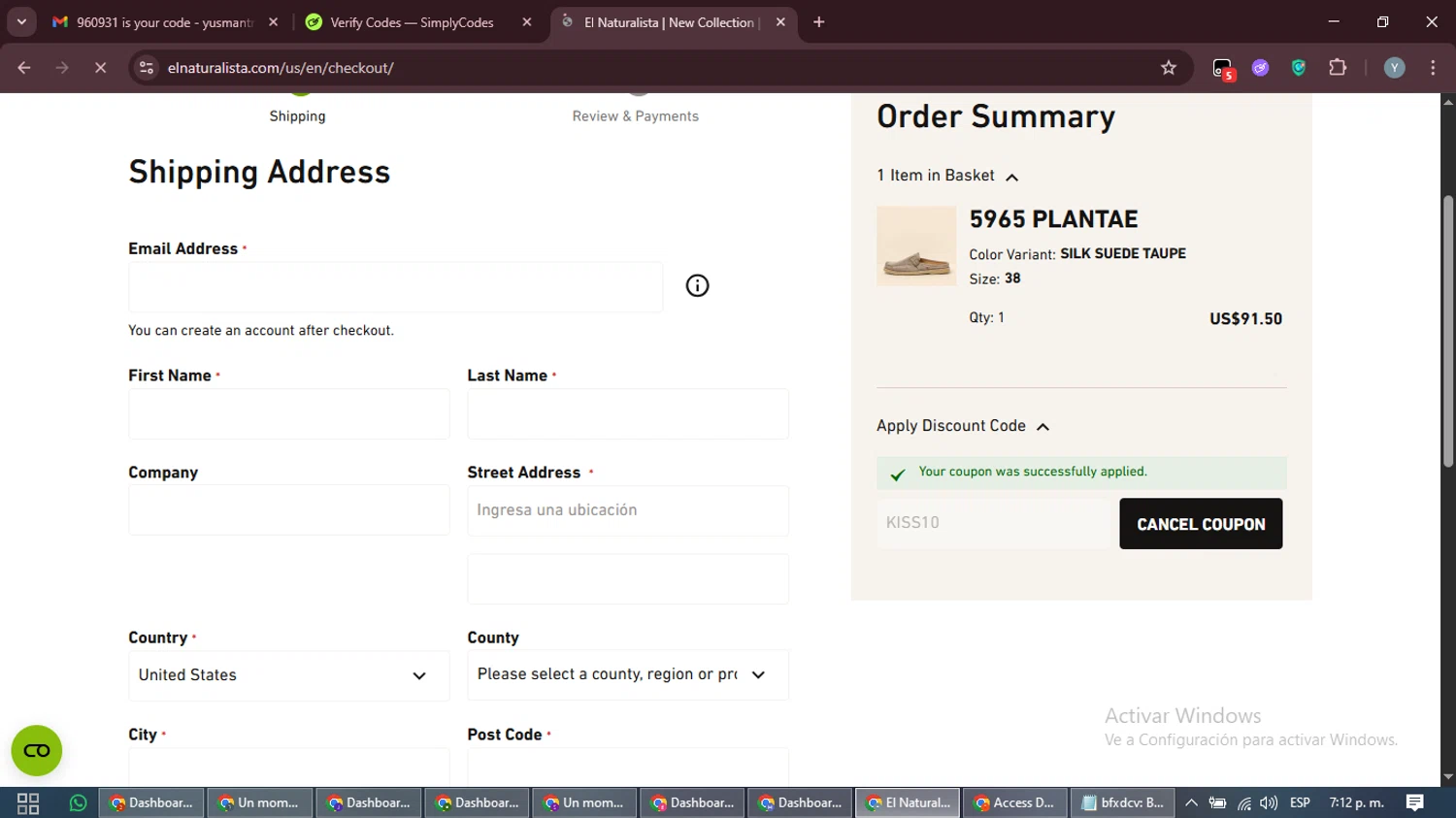This screenshot has height=818, width=1456.
Task: Click the address bar URL
Action: (x=281, y=68)
